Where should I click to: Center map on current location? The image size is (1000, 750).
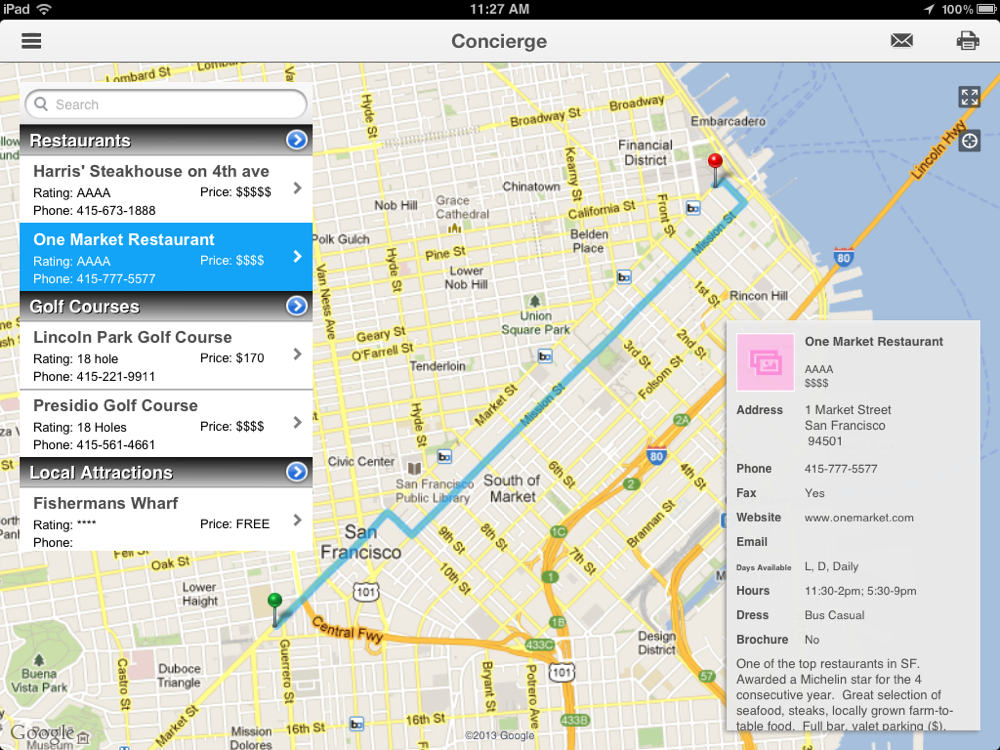(969, 141)
